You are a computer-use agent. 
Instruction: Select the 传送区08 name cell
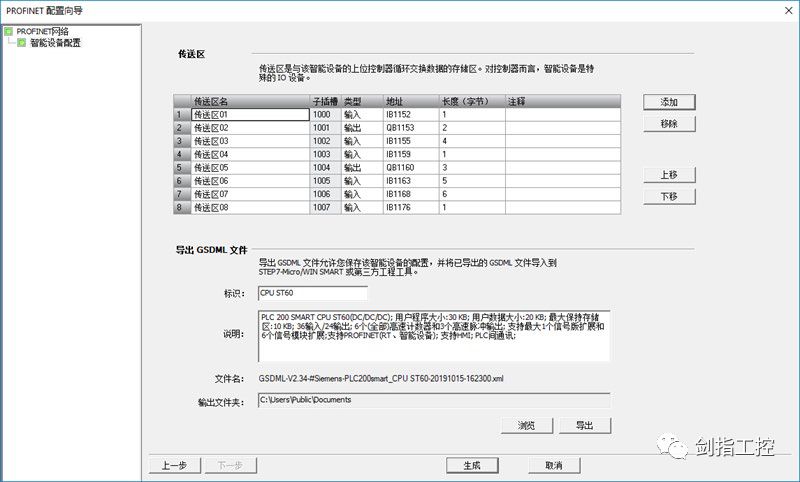[251, 208]
